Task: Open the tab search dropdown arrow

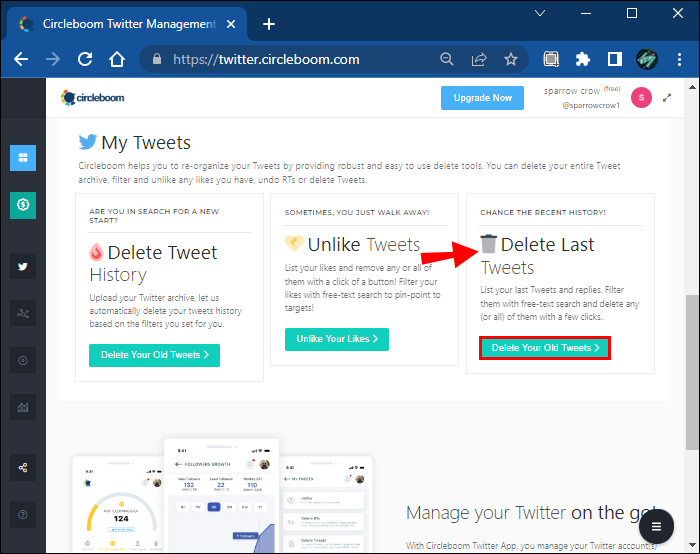Action: point(540,13)
